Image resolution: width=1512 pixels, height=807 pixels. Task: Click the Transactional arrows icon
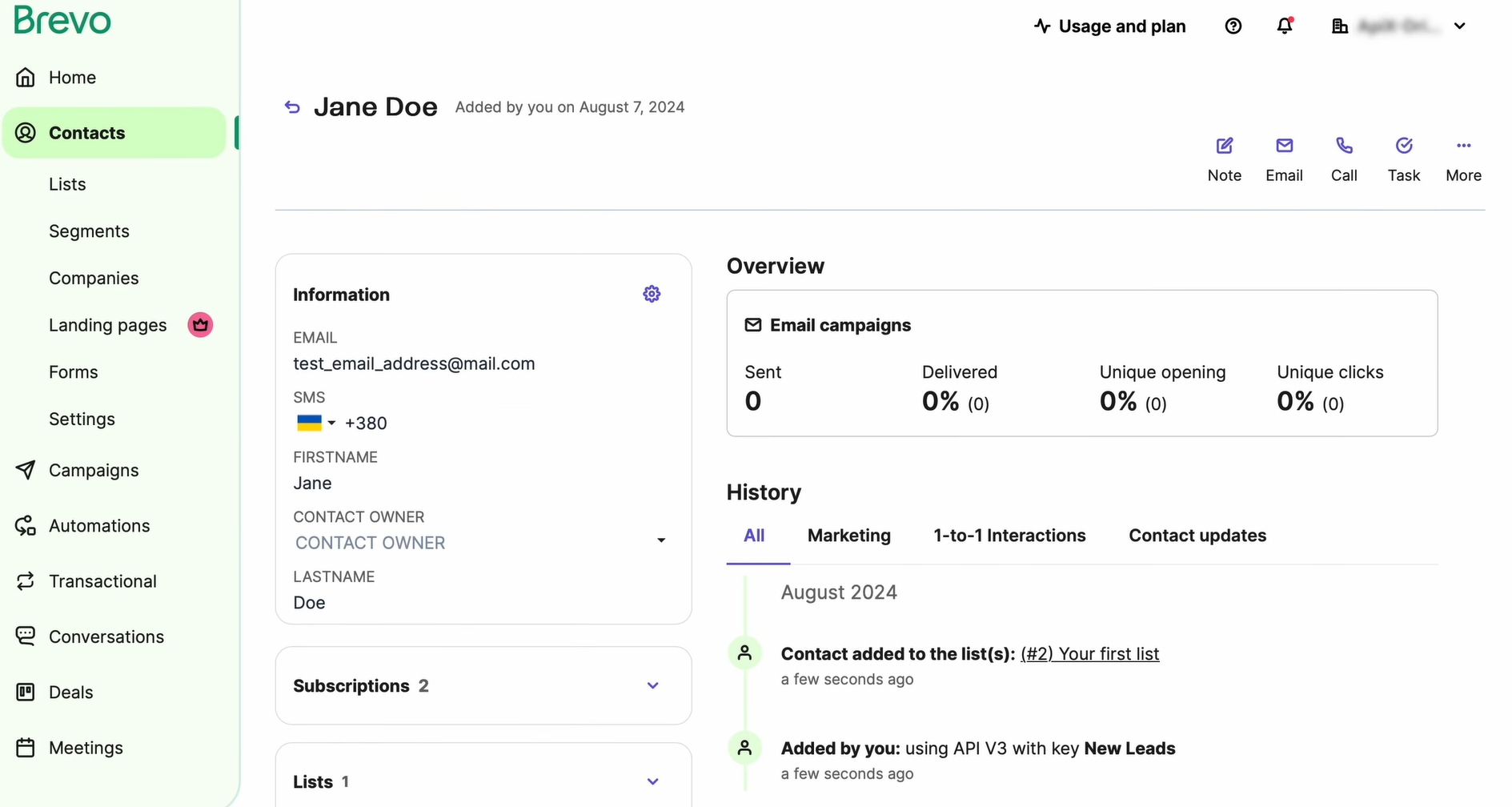click(x=26, y=581)
